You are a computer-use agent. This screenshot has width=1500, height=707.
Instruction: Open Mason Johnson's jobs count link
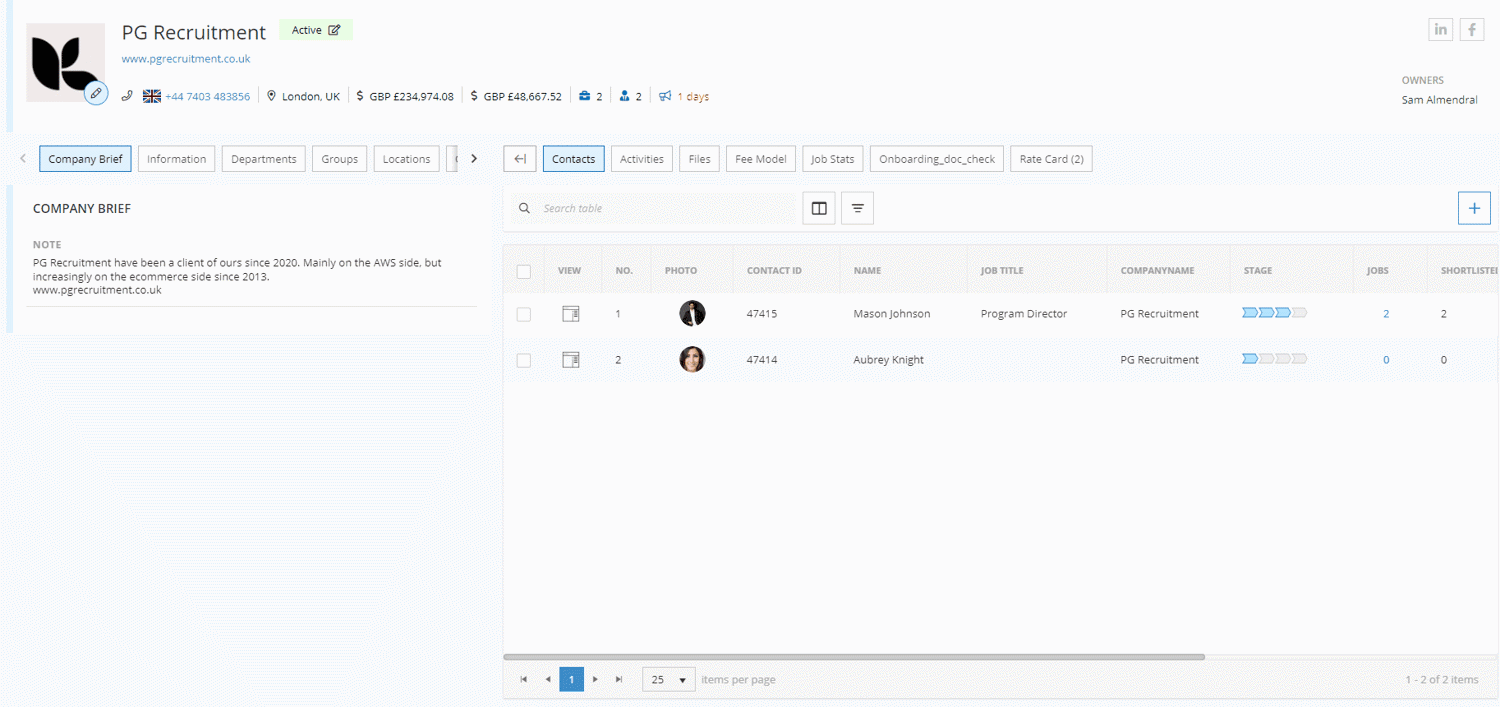[x=1386, y=314]
